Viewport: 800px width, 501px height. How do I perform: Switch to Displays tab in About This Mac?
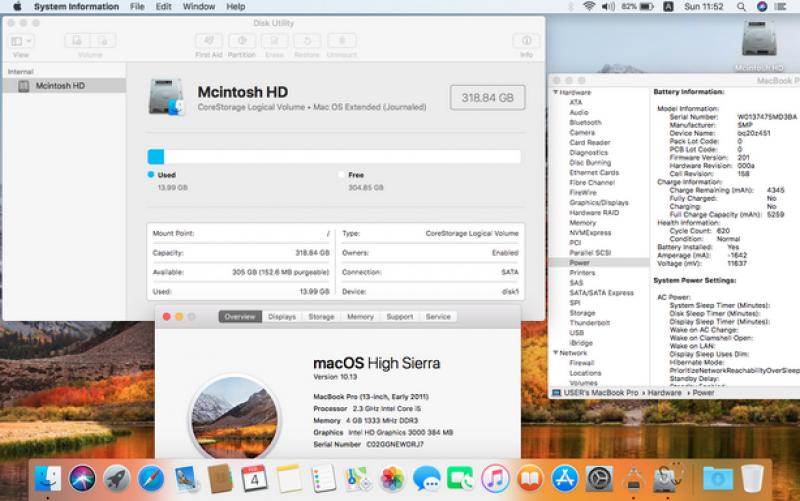tap(282, 317)
